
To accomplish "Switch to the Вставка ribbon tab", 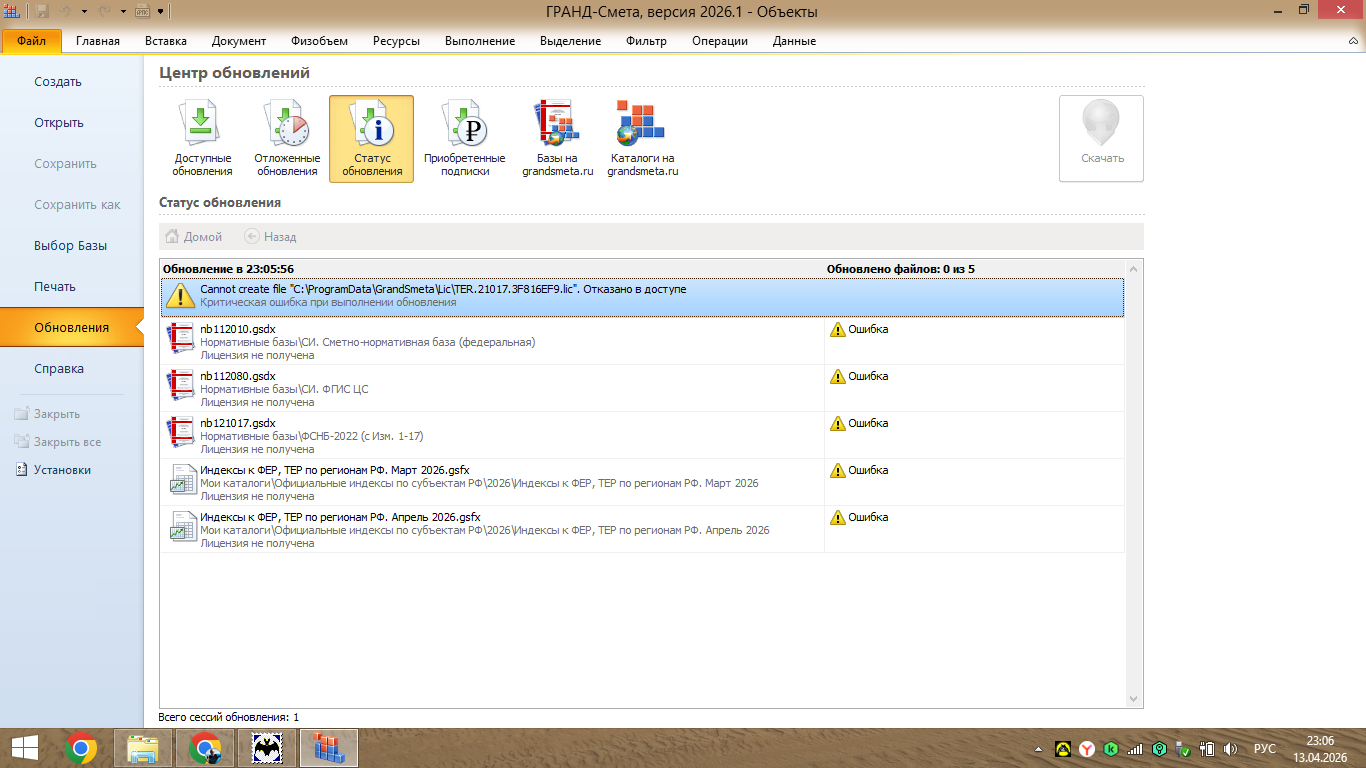I will [x=166, y=41].
